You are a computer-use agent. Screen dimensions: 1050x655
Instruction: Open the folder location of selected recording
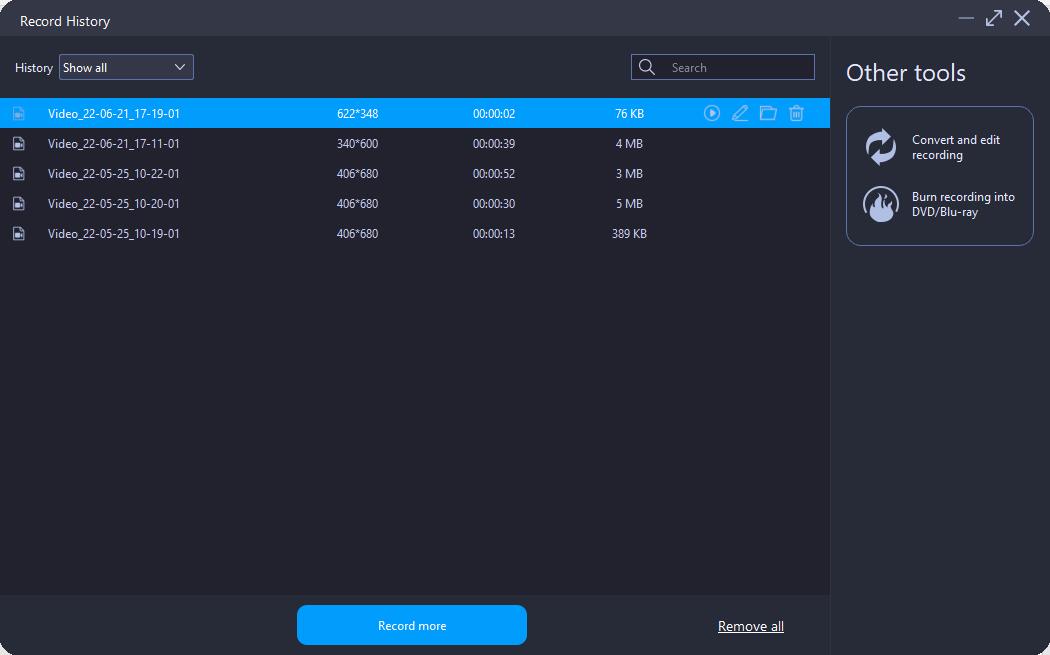coord(768,113)
